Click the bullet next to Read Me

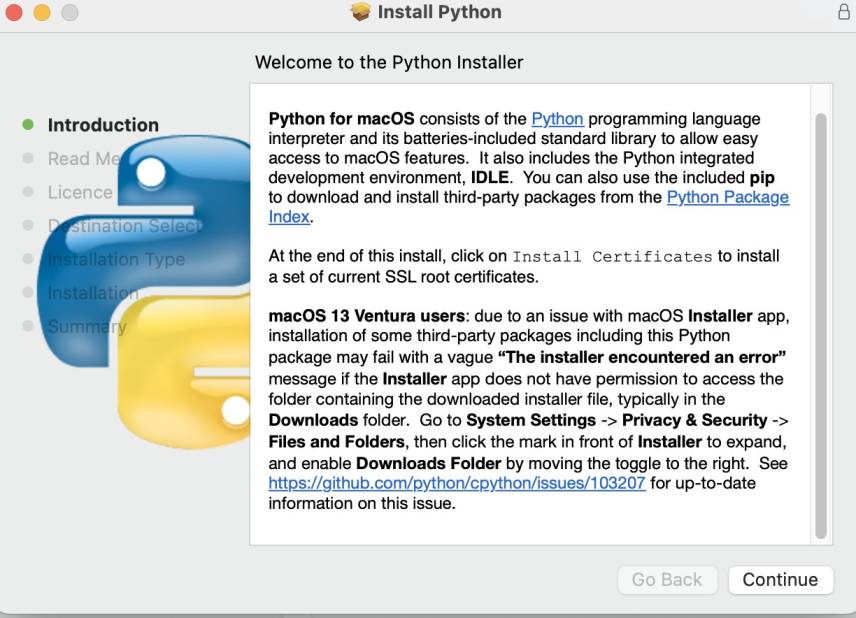tap(27, 158)
